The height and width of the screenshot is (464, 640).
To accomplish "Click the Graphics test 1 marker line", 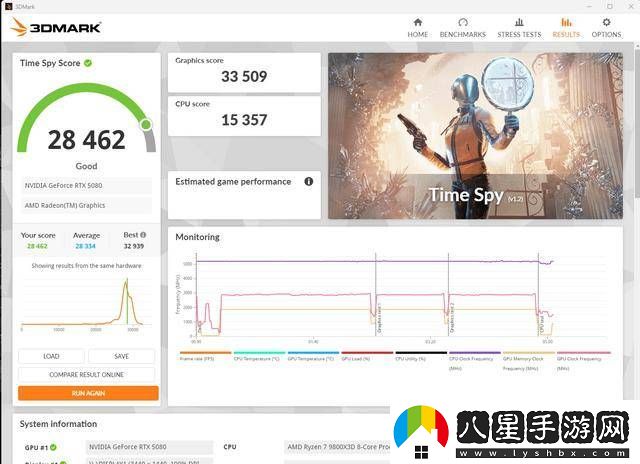I will [376, 294].
